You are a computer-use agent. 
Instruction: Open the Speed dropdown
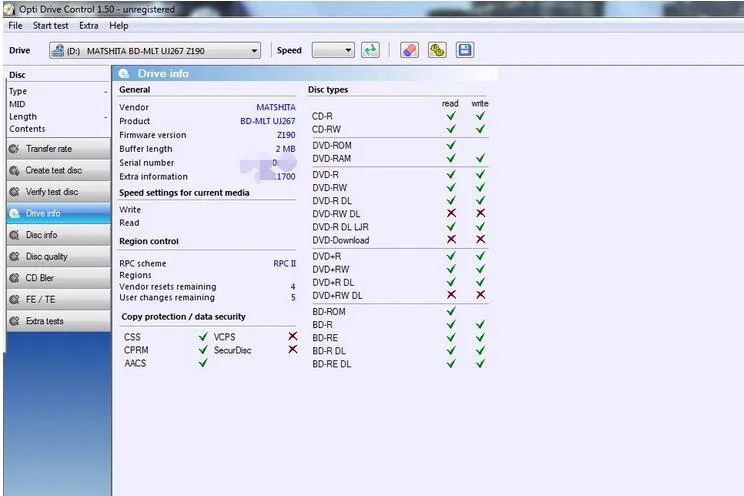(333, 50)
